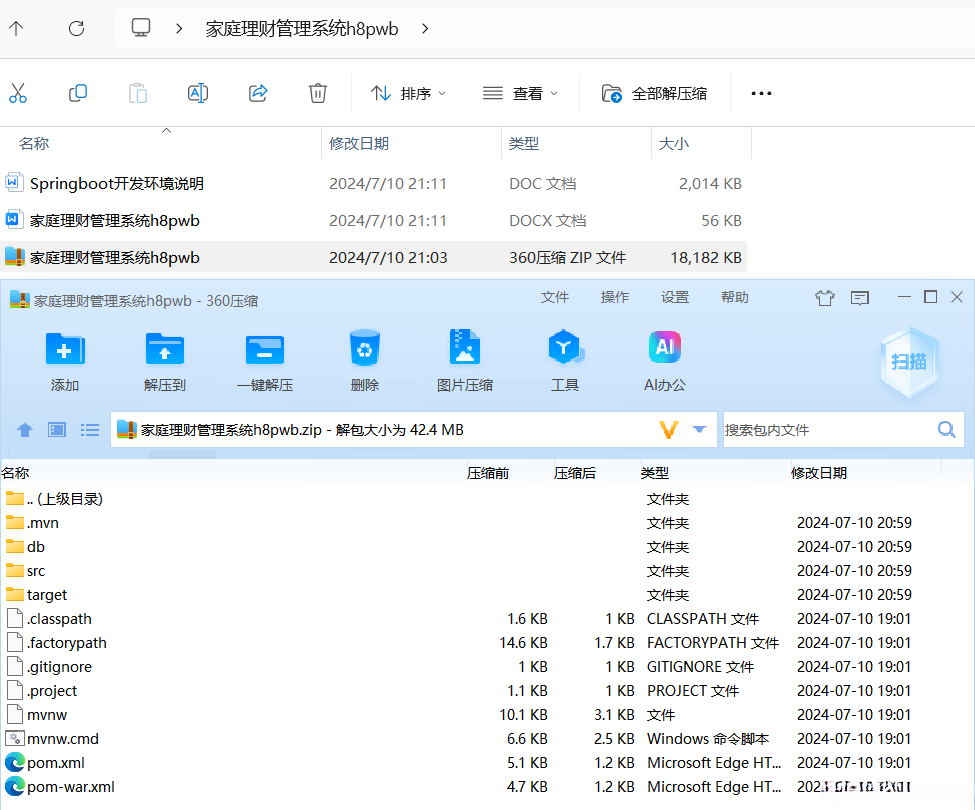This screenshot has height=810, width=975.
Task: Click the Delete trash icon in Explorer
Action: 318,93
